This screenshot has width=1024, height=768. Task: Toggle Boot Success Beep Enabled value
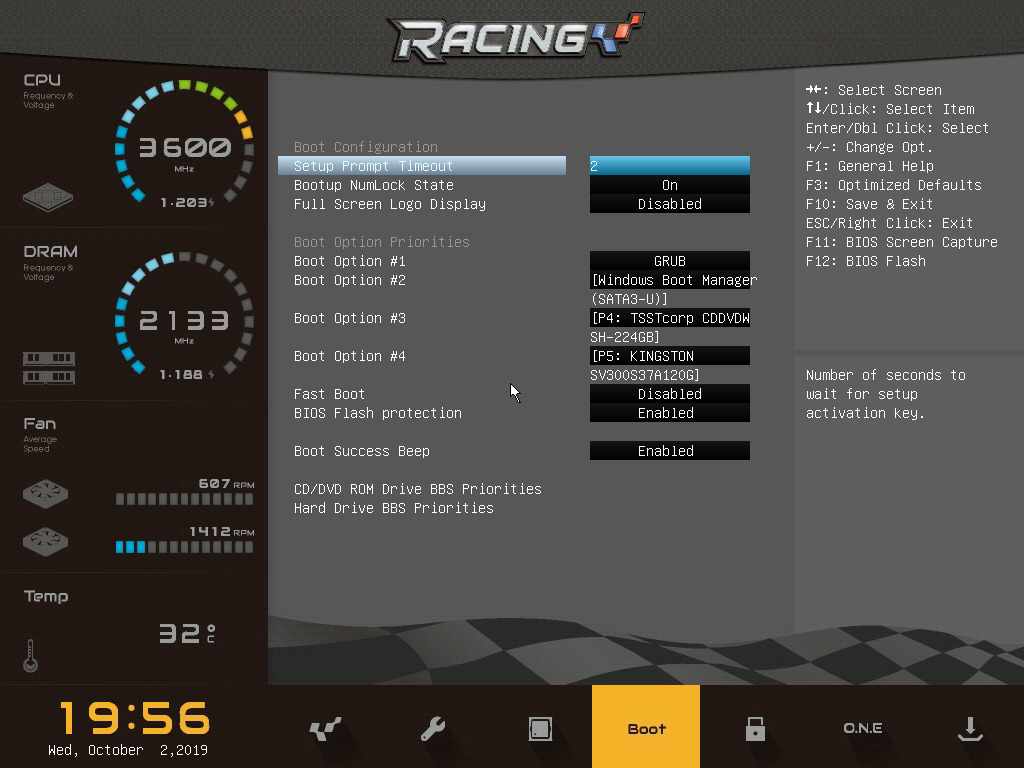[x=669, y=451]
